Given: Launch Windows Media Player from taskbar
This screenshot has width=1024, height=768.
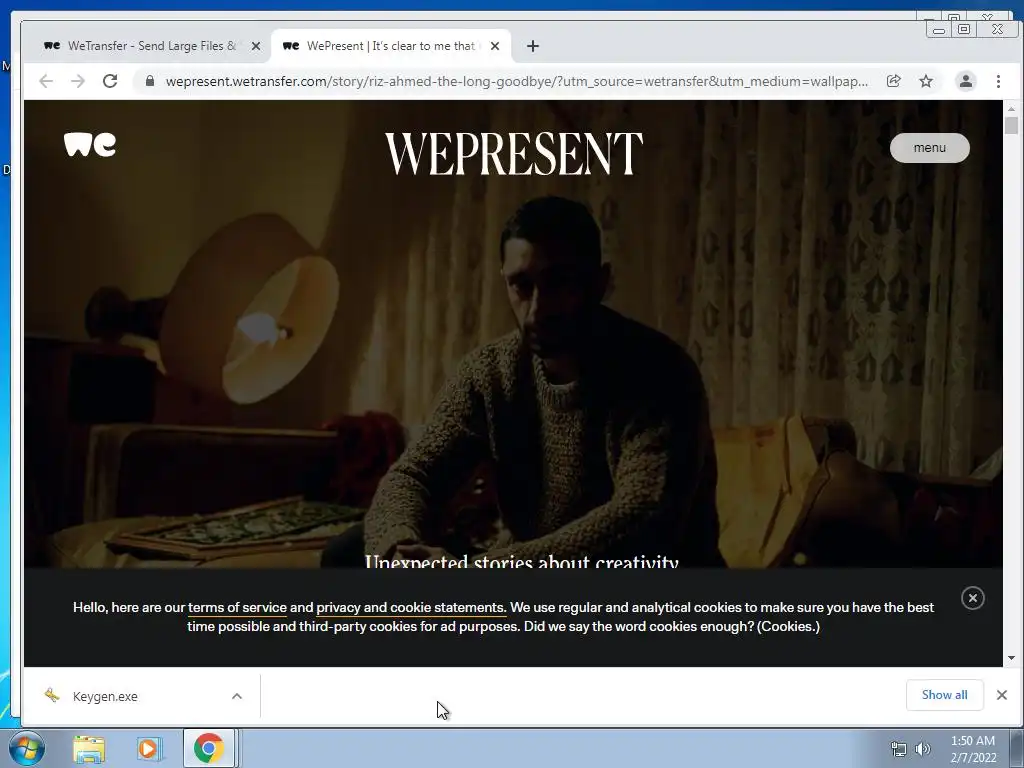Looking at the screenshot, I should click(148, 748).
